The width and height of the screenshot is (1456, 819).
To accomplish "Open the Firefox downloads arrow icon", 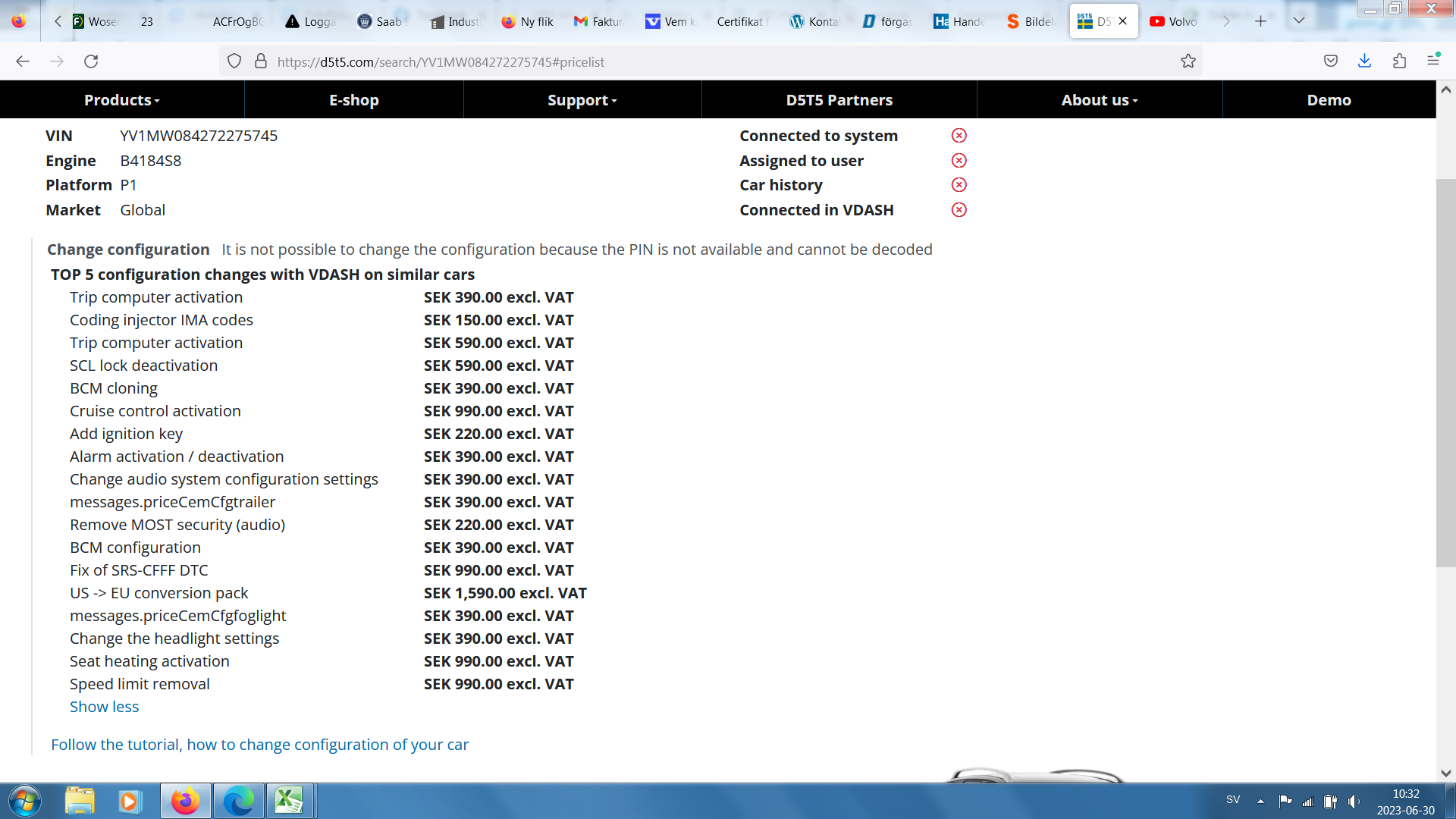I will coord(1364,61).
